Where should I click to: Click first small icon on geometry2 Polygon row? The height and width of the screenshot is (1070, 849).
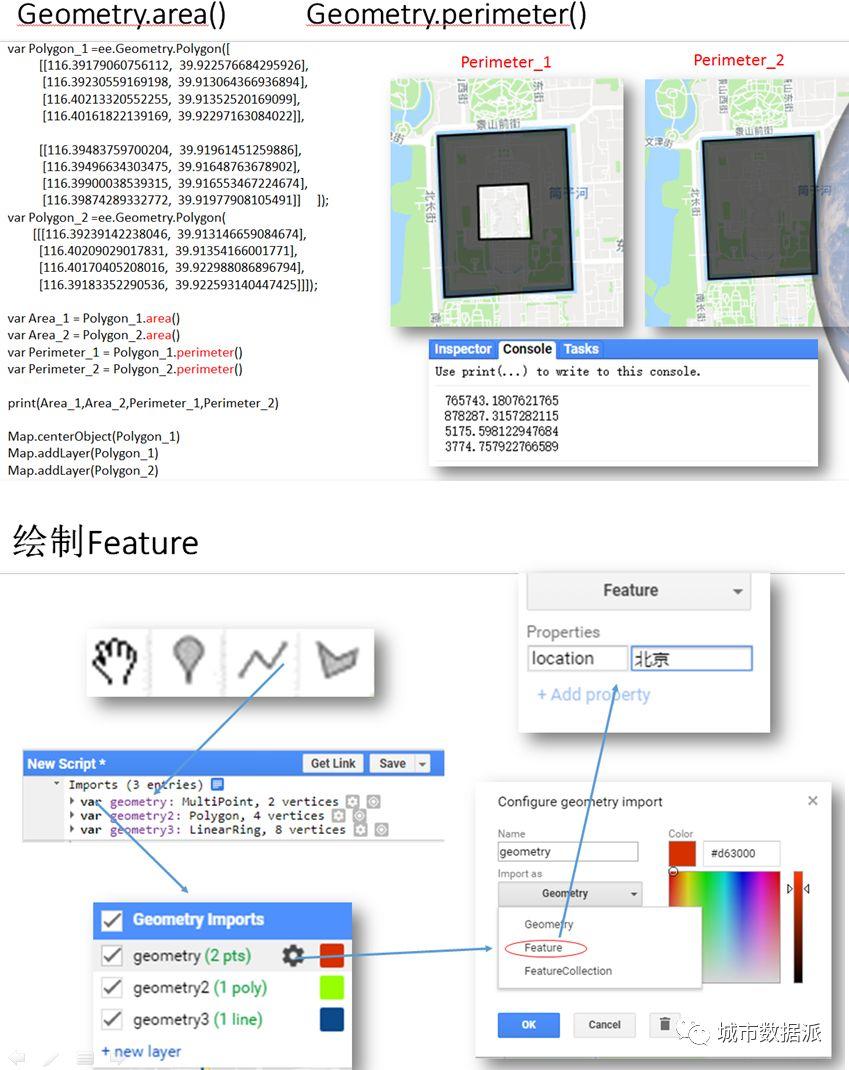(338, 815)
